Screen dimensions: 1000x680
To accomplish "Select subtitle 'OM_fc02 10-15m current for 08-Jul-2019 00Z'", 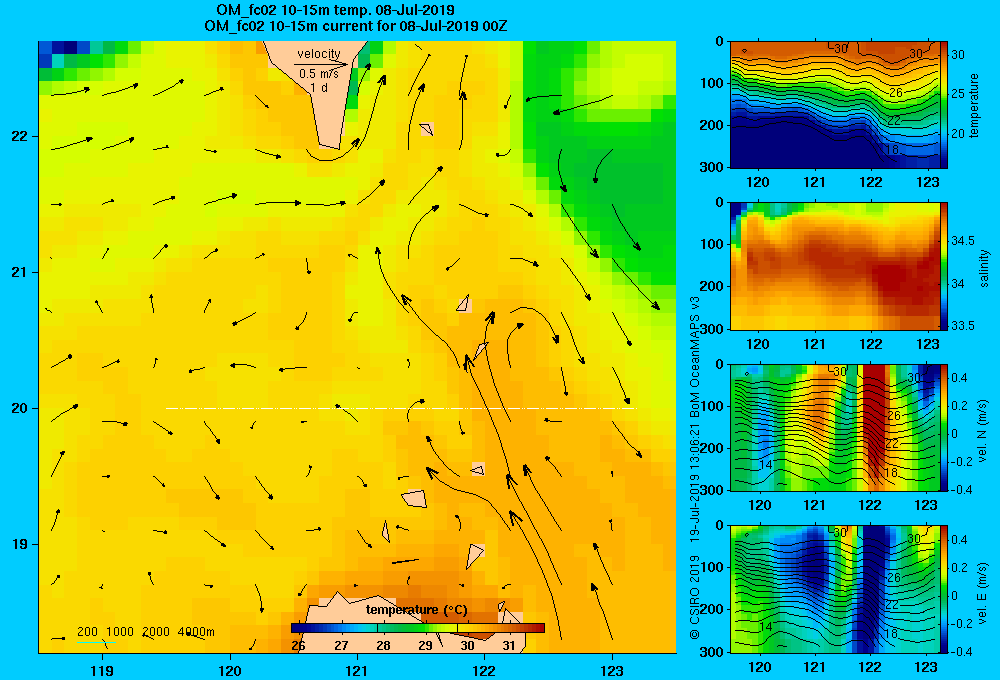I will [x=356, y=26].
